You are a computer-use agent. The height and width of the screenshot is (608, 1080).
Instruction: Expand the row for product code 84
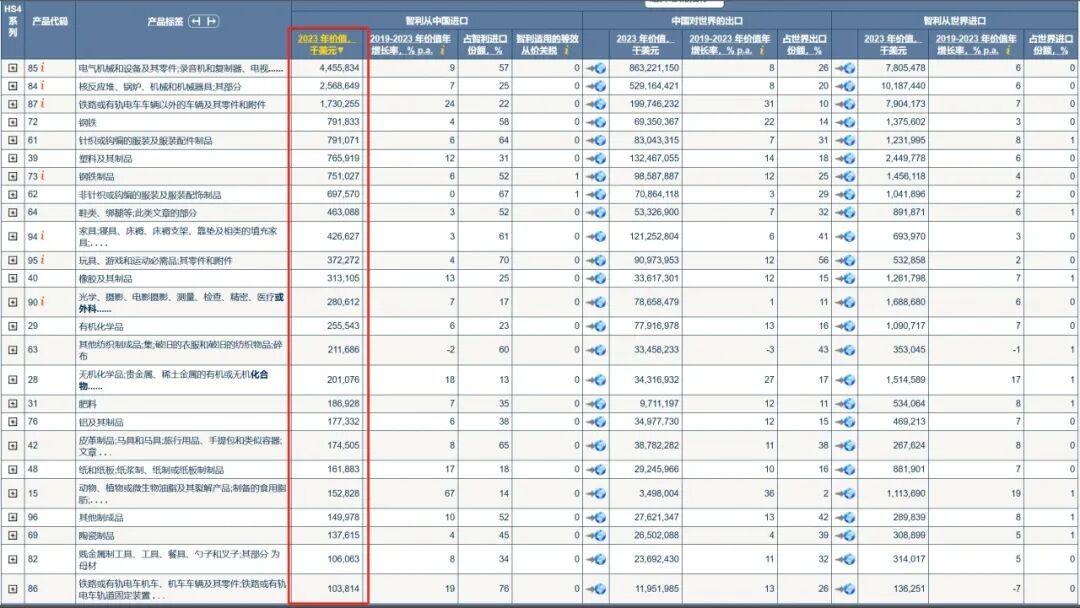coord(12,86)
